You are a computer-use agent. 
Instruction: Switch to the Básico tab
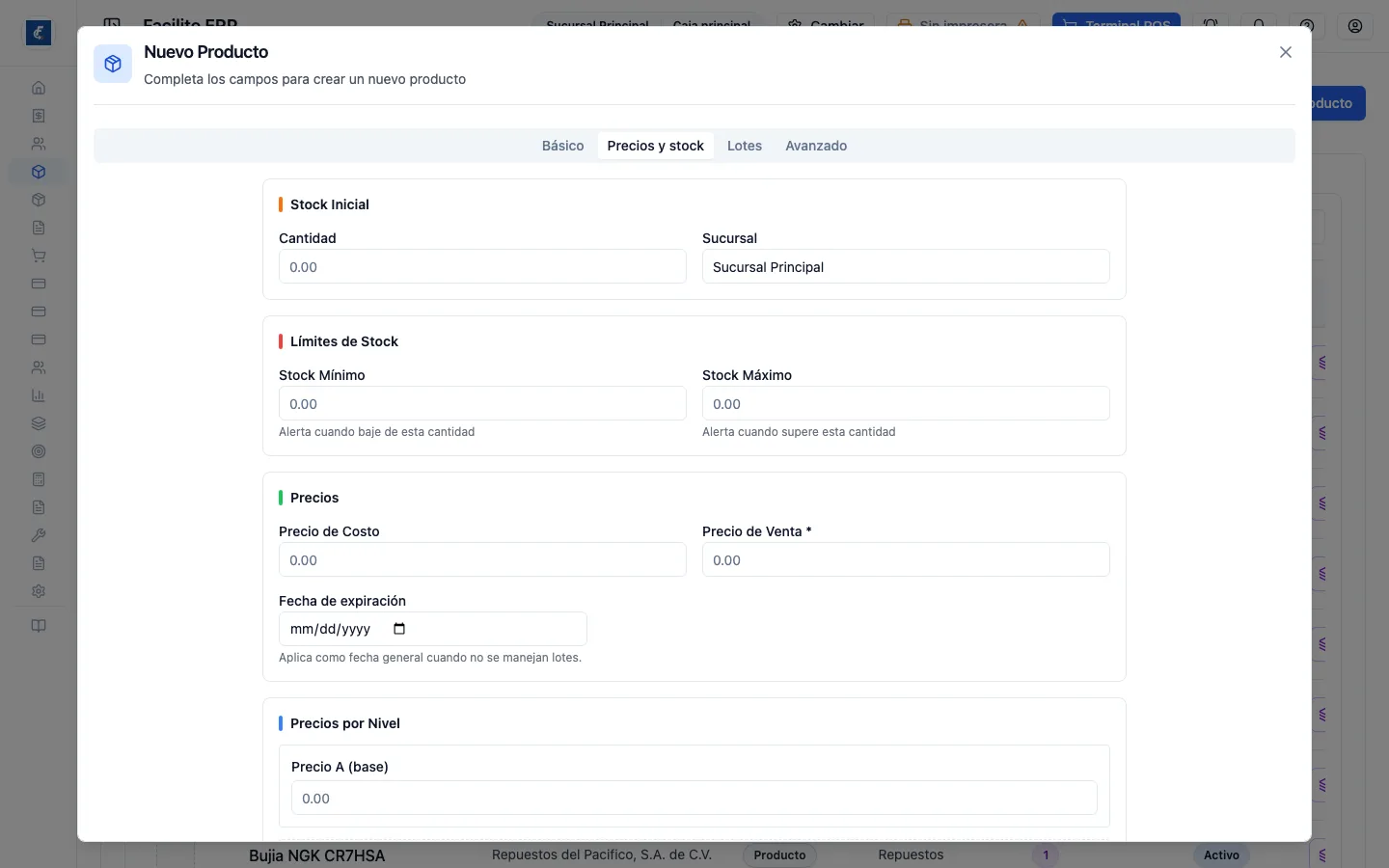562,146
